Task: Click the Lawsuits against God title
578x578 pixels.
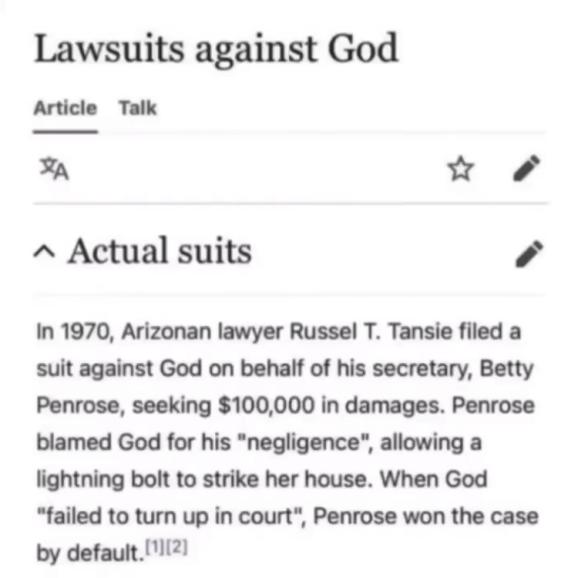Action: [x=216, y=49]
